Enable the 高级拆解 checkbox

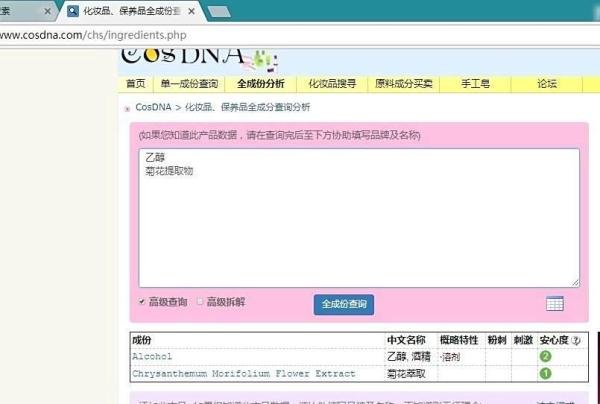(x=200, y=301)
